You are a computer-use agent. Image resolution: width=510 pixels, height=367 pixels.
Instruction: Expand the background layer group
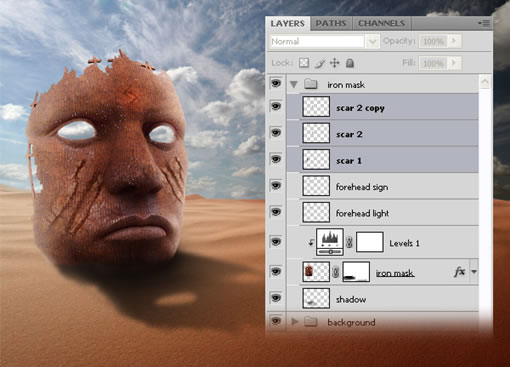[x=294, y=322]
